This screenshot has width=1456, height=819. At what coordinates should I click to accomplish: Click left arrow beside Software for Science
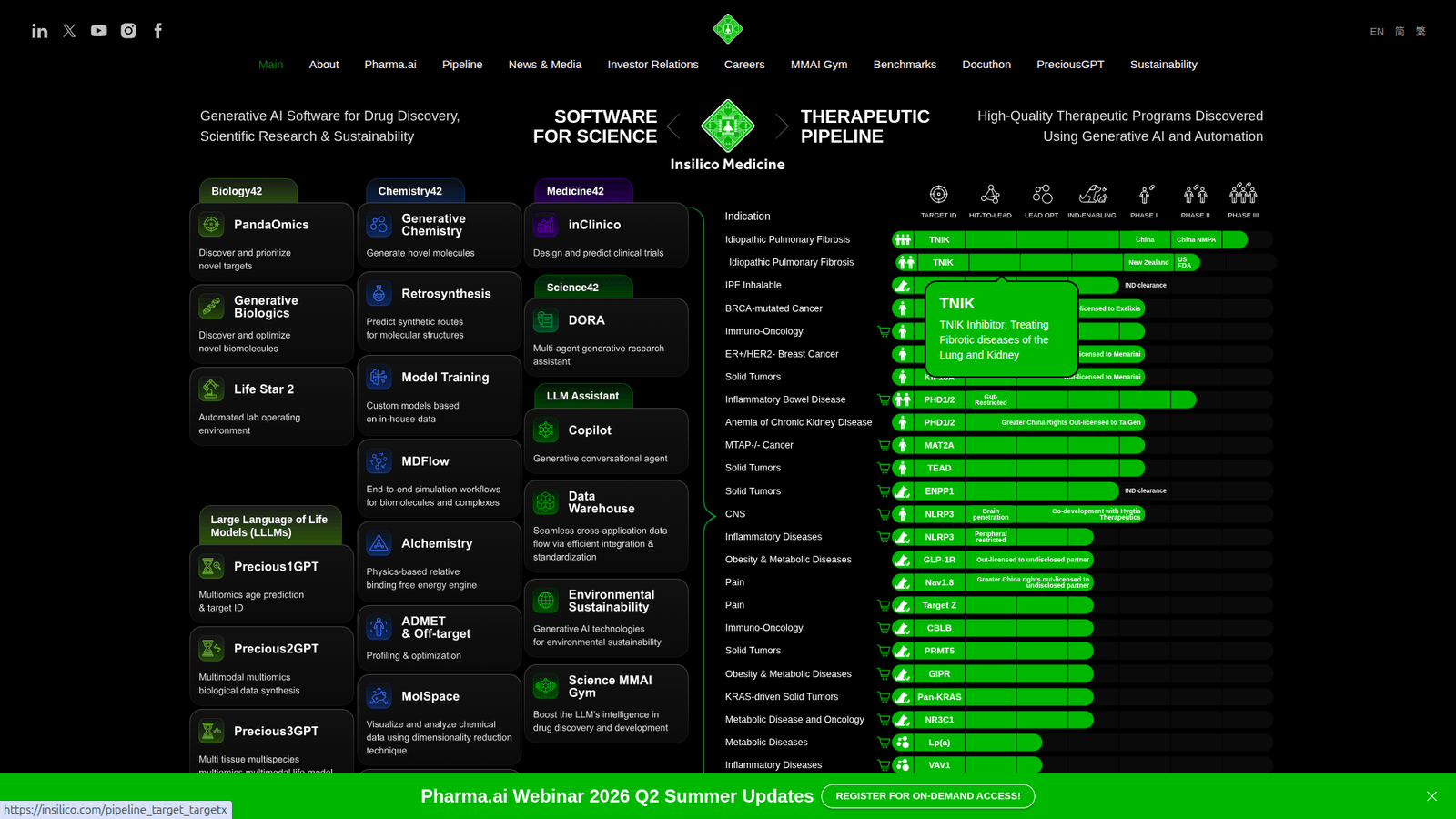(673, 126)
